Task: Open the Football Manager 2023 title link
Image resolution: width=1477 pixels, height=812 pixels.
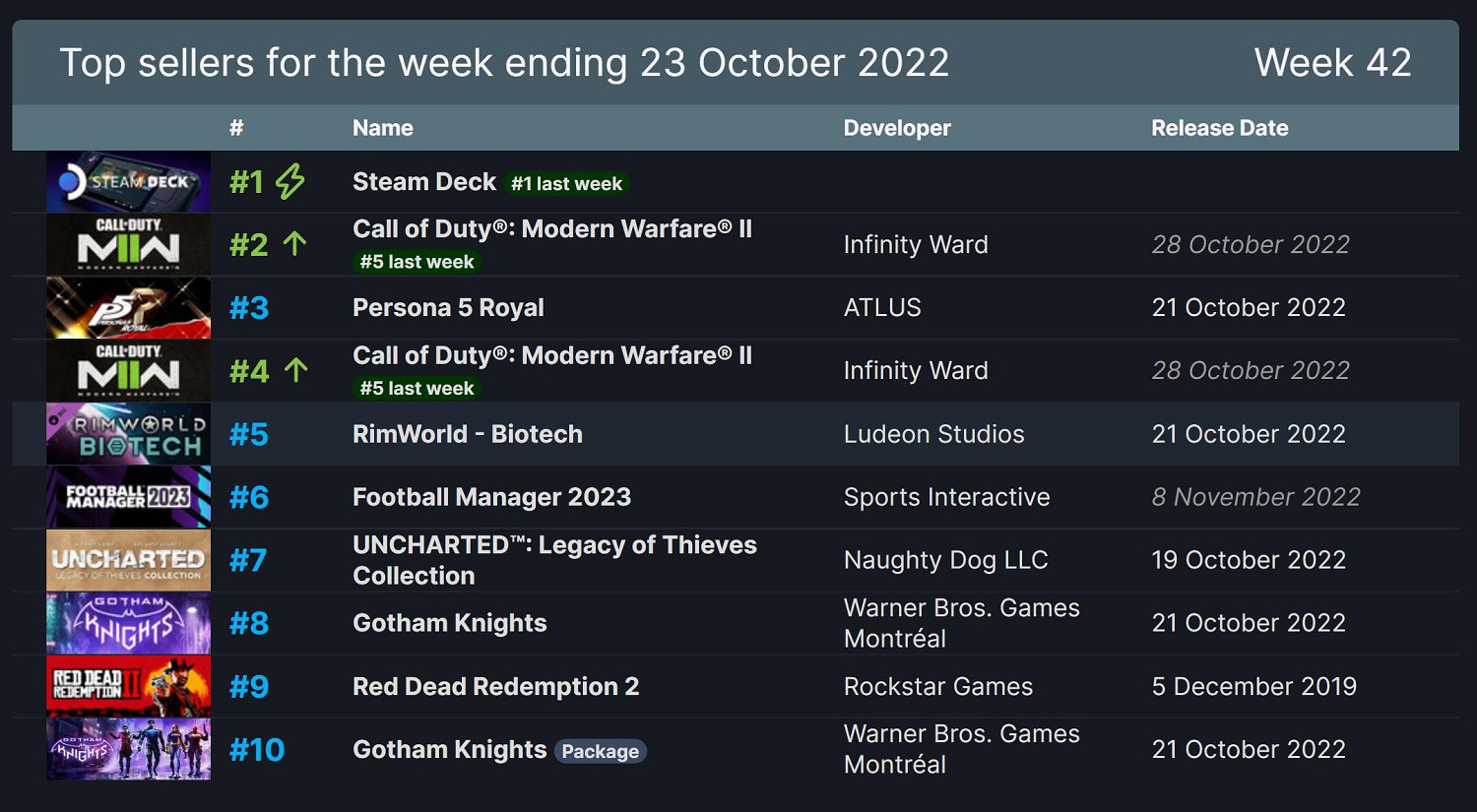Action: (491, 497)
